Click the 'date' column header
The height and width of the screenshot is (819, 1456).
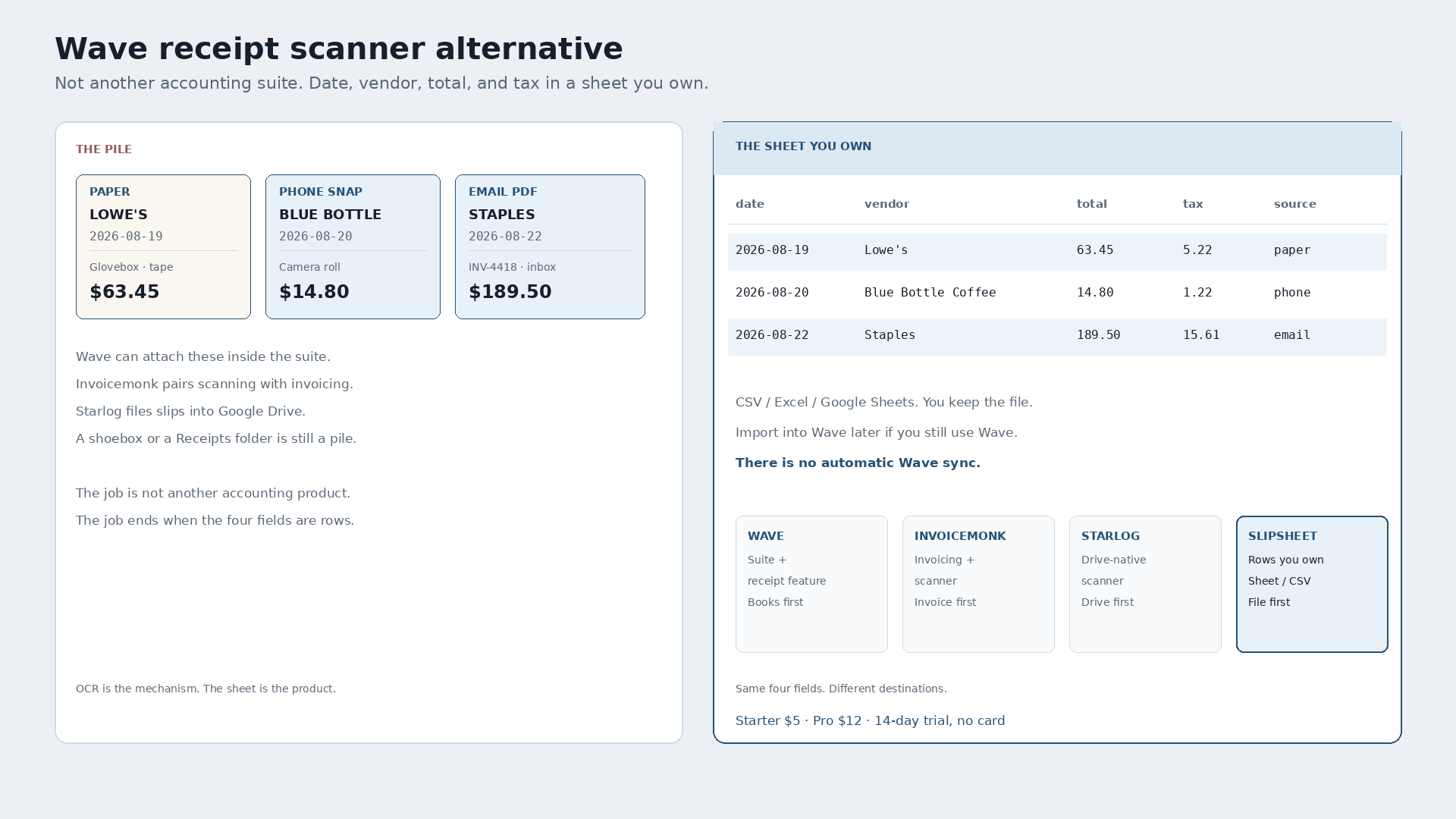750,204
